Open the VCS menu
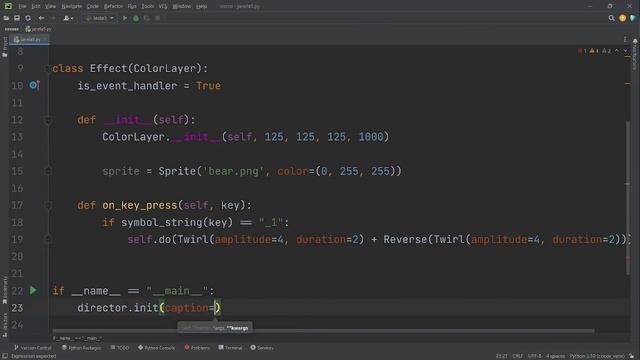Viewport: 640px width, 360px height. [163, 6]
